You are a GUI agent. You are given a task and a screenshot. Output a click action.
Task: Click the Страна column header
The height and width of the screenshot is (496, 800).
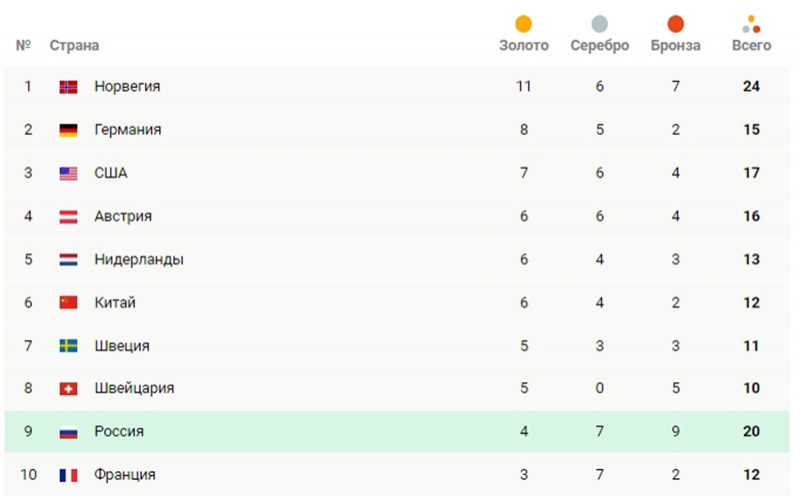74,46
